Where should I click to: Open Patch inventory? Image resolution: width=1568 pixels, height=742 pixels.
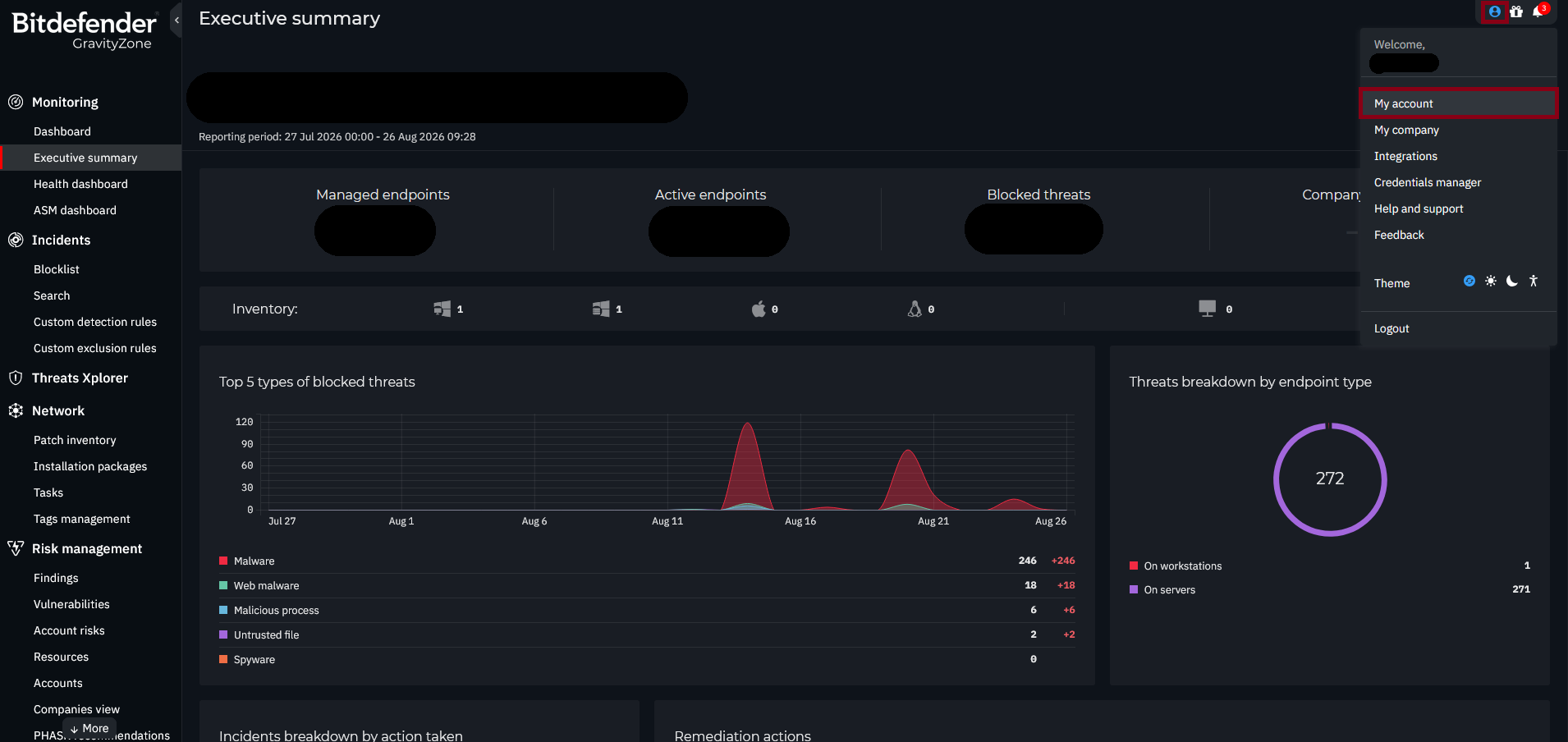pyautogui.click(x=75, y=440)
